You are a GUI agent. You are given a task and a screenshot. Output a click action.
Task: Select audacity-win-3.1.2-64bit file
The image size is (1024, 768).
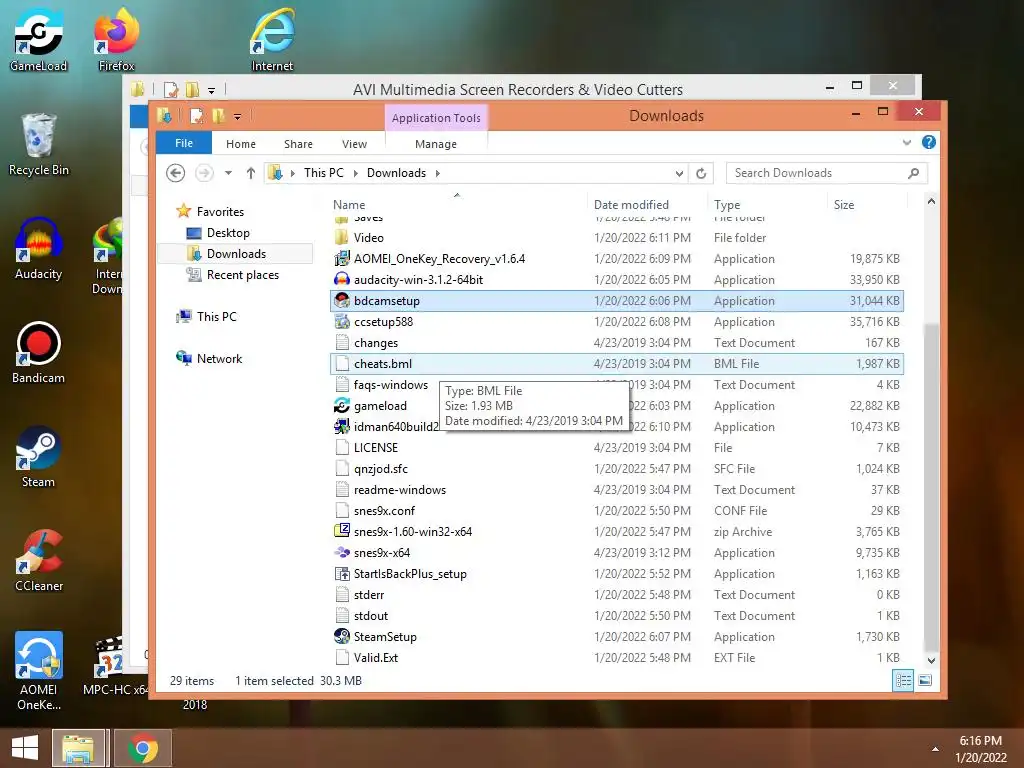[x=616, y=280]
